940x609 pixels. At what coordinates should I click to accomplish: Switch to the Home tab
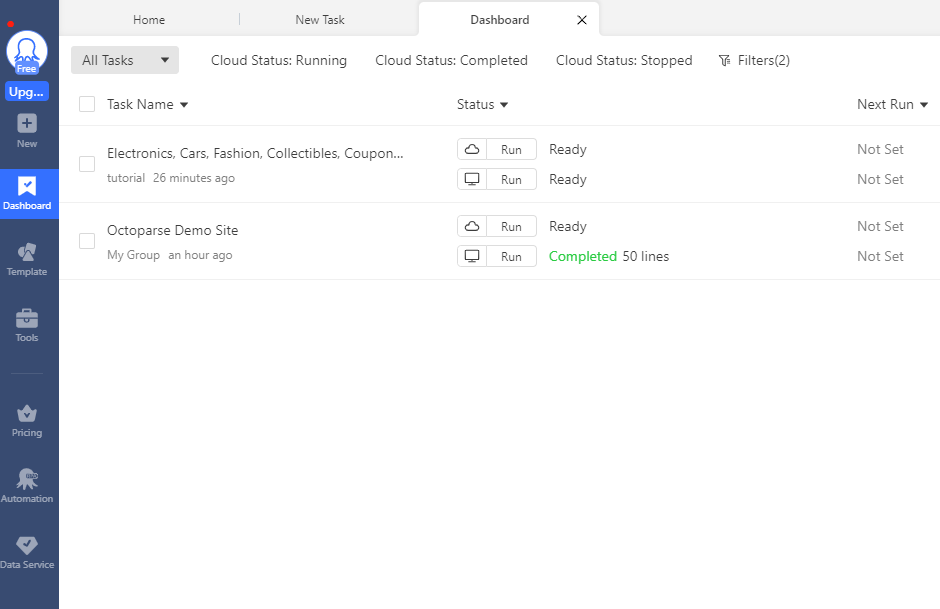[149, 20]
